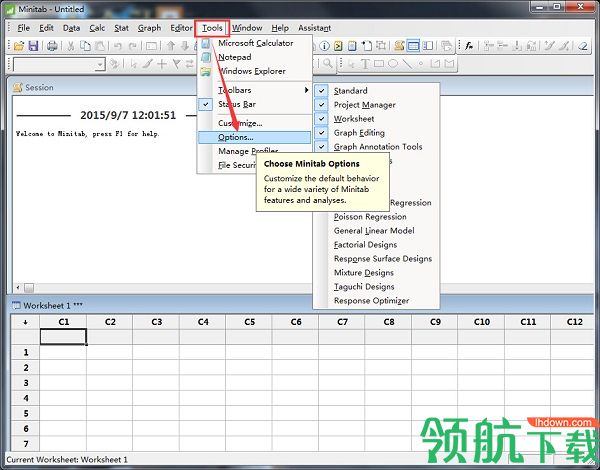Click the Paste clipboard icon

pos(99,46)
